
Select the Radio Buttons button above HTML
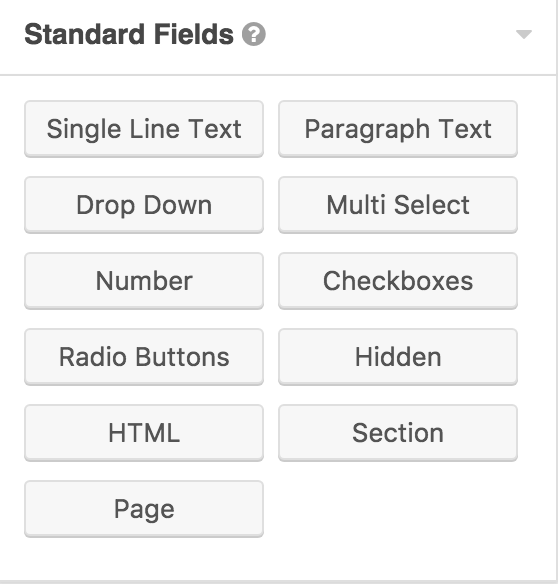(144, 357)
